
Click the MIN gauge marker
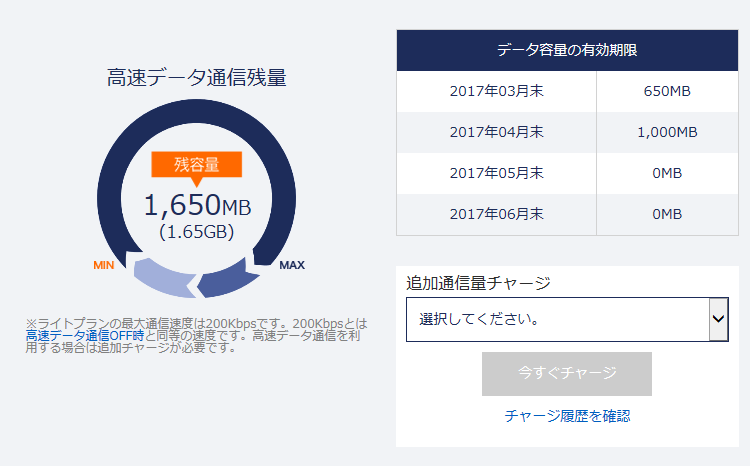104,265
